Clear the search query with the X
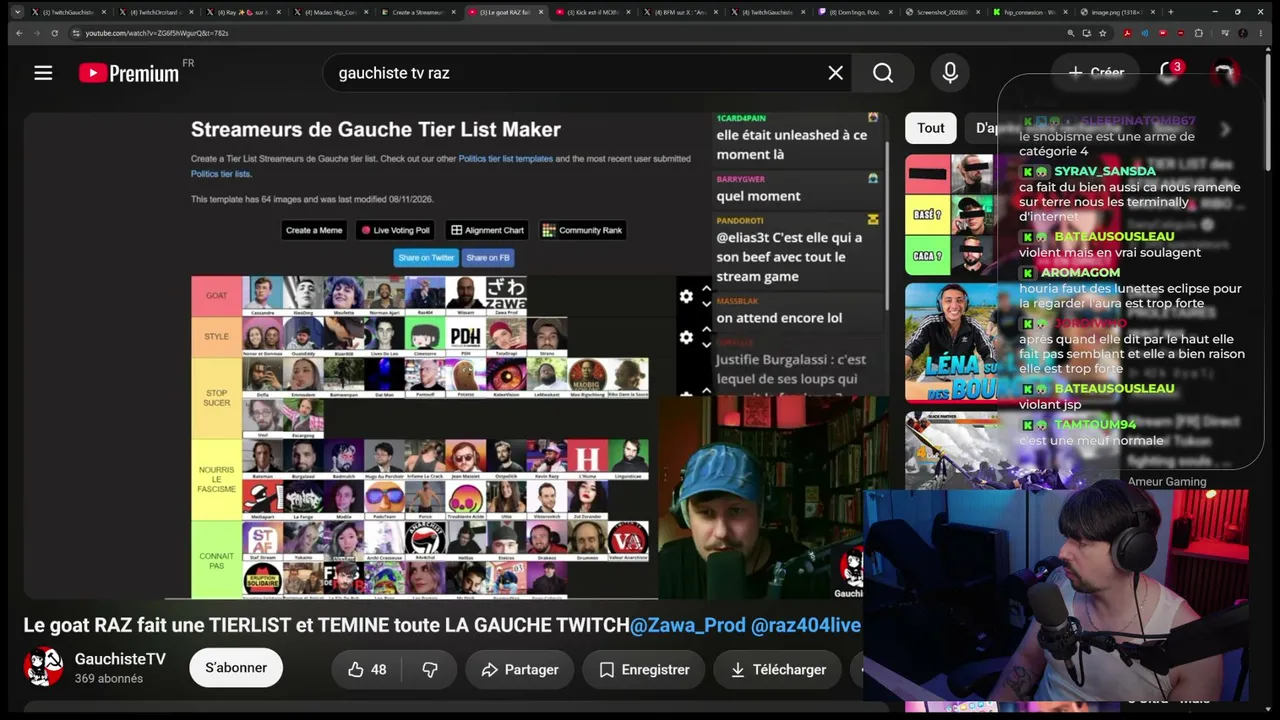Viewport: 1280px width, 720px height. [x=835, y=73]
